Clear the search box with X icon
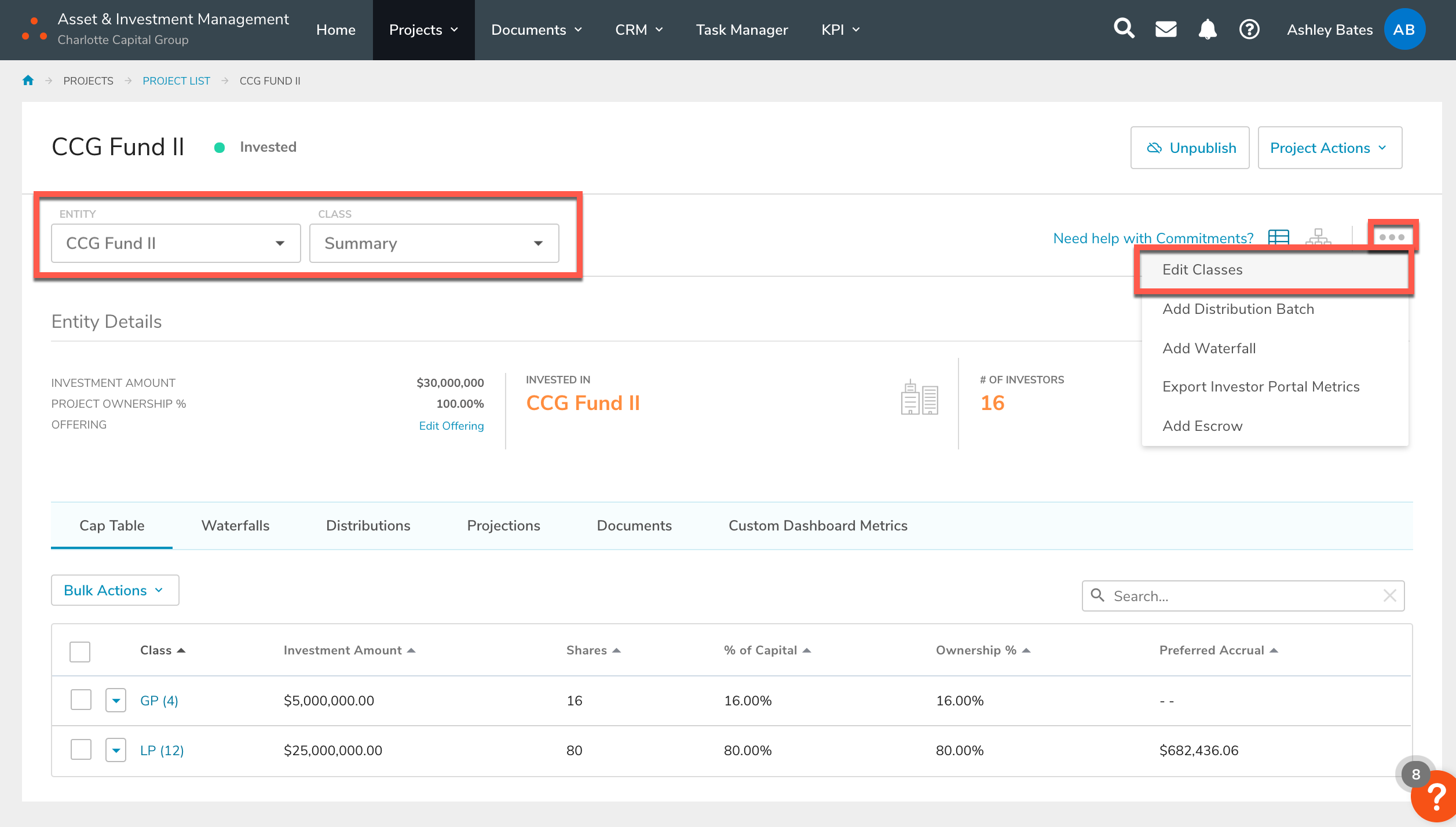This screenshot has width=1456, height=827. pyautogui.click(x=1389, y=595)
